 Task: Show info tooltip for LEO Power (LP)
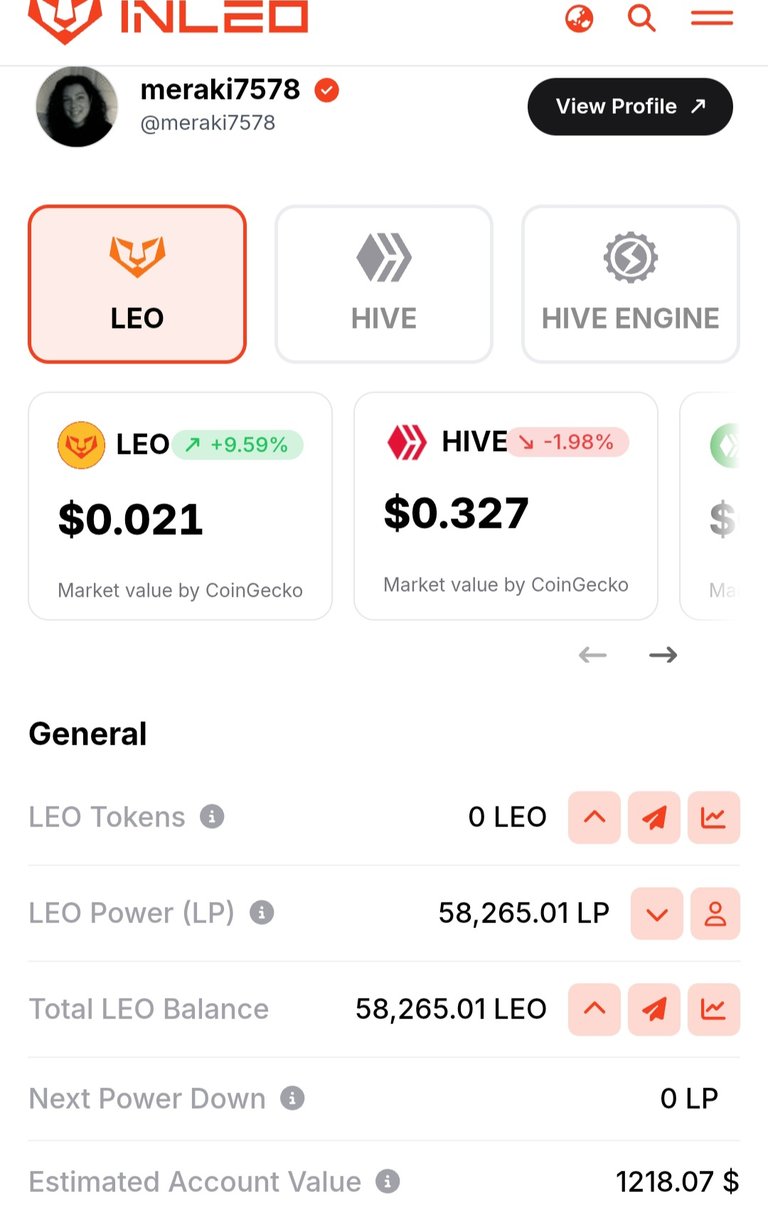[262, 913]
